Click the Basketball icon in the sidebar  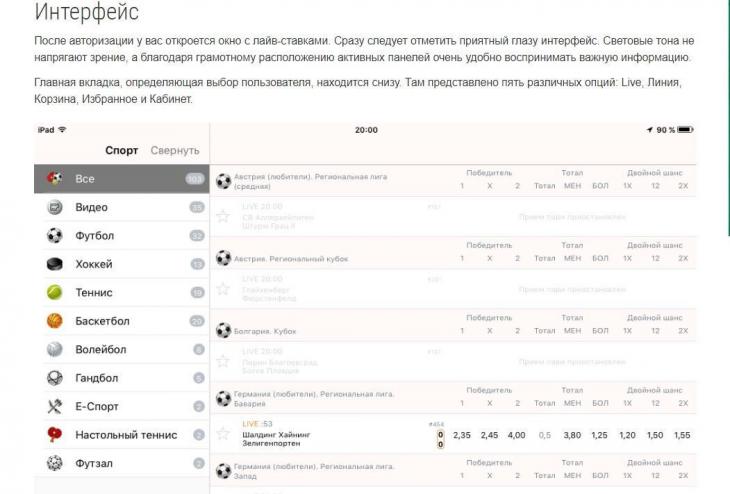(54, 321)
